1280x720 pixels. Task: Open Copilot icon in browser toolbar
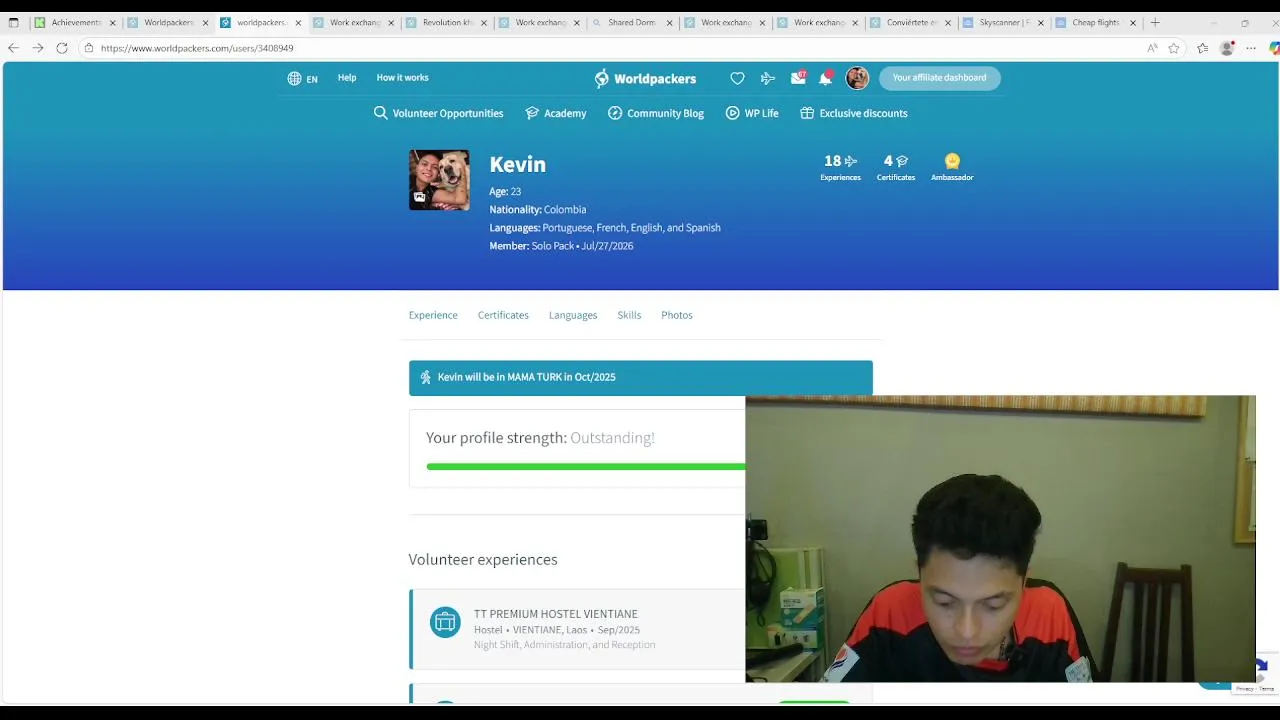click(x=1274, y=48)
